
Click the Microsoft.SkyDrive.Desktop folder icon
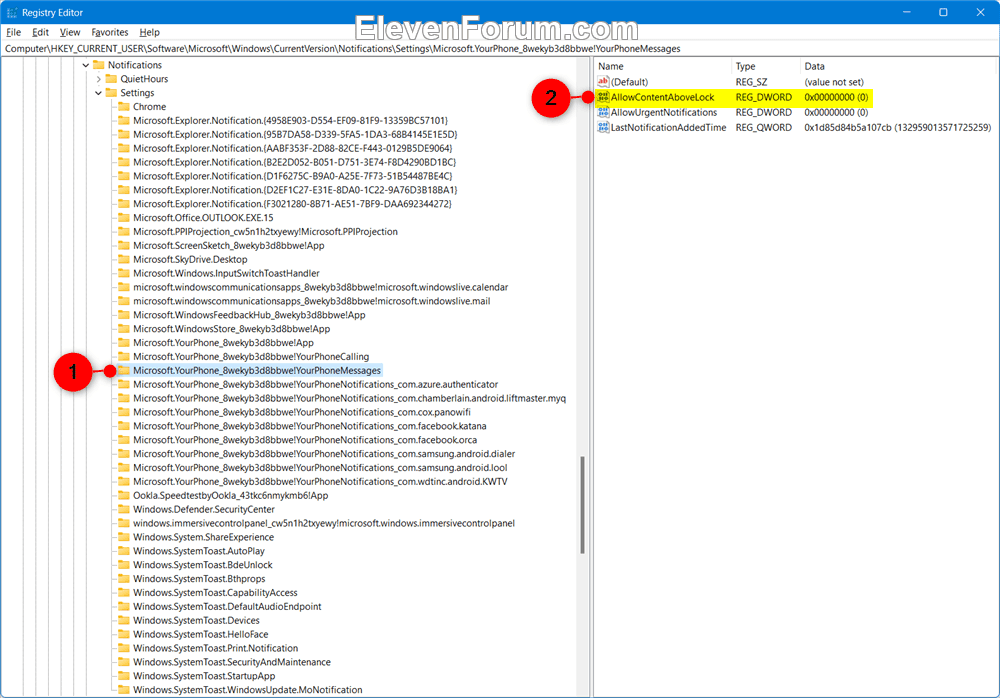click(x=124, y=260)
